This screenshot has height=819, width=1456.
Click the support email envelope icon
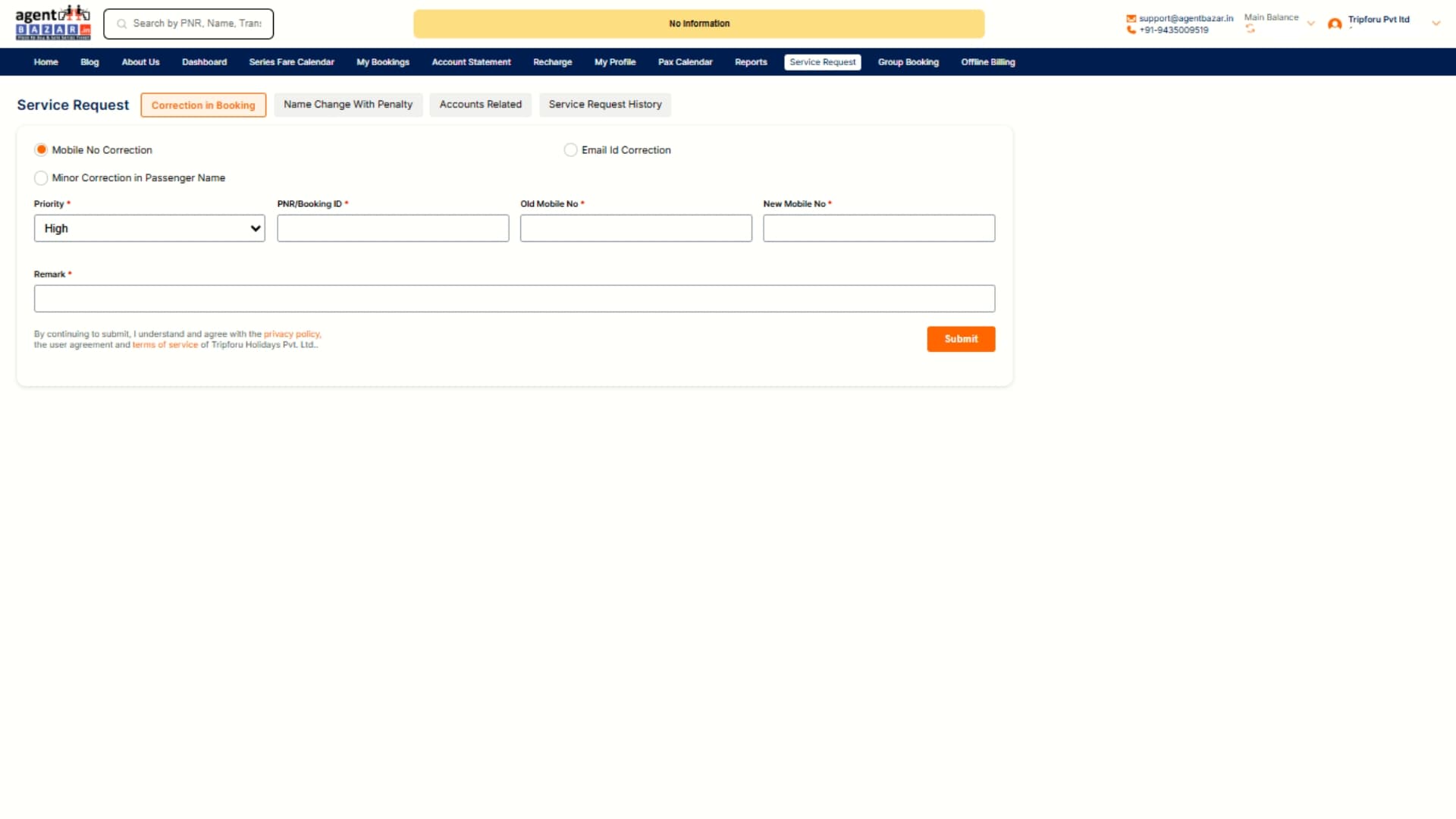pos(1131,18)
